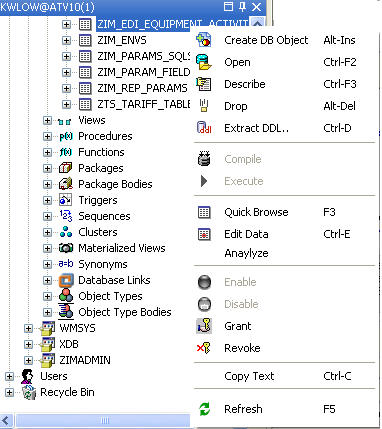This screenshot has width=382, height=429.
Task: Click the Revoke key icon
Action: [204, 348]
